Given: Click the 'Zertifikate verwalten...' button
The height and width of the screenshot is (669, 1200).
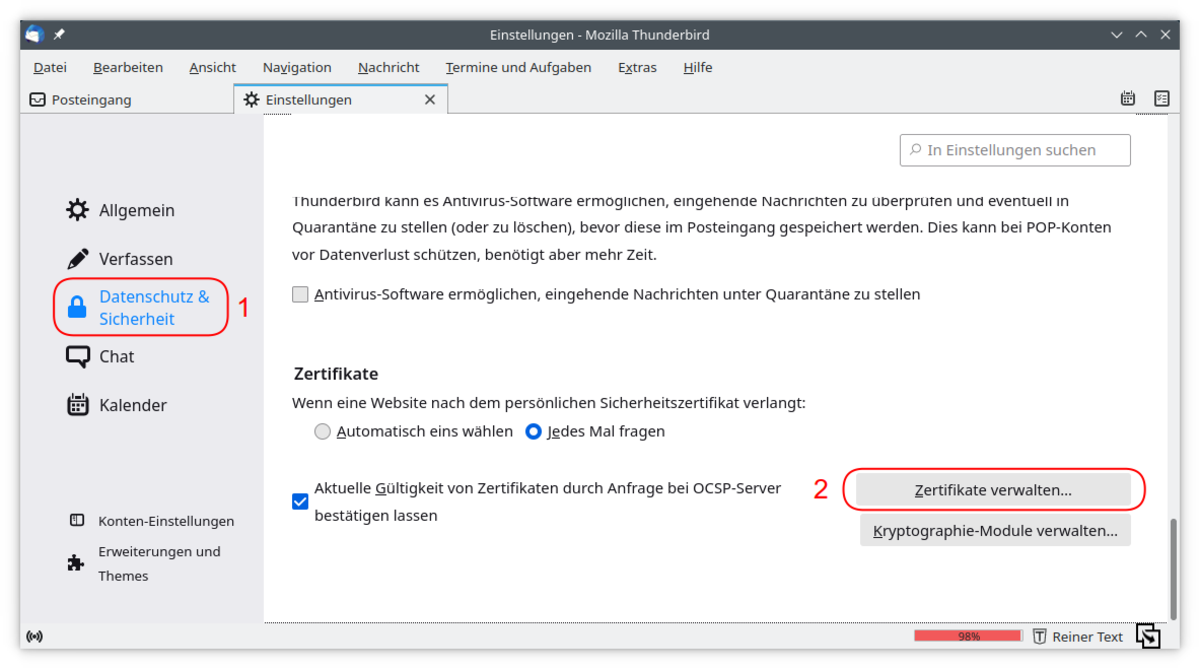Looking at the screenshot, I should (993, 490).
